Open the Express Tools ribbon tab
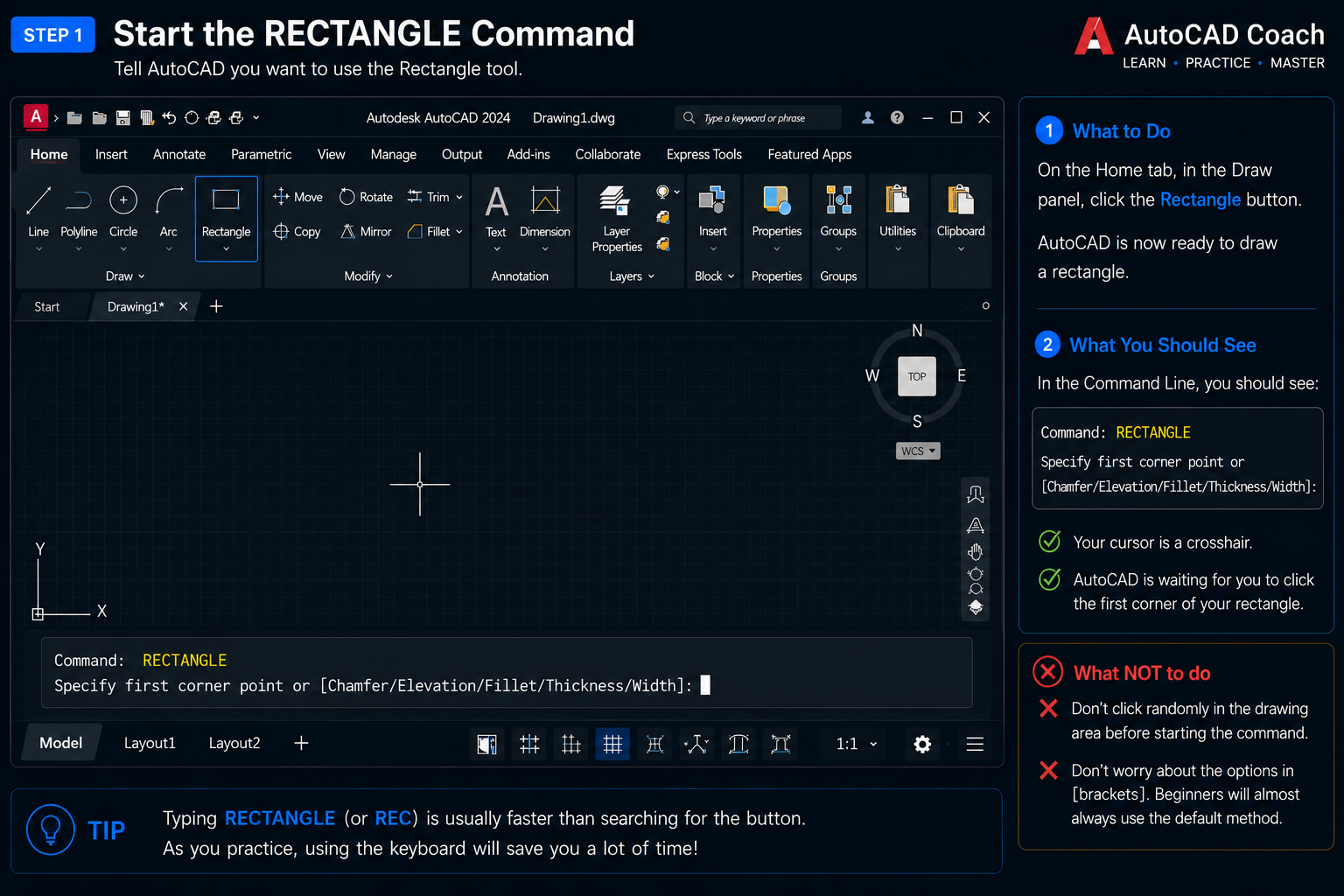Viewport: 1344px width, 896px height. point(703,154)
